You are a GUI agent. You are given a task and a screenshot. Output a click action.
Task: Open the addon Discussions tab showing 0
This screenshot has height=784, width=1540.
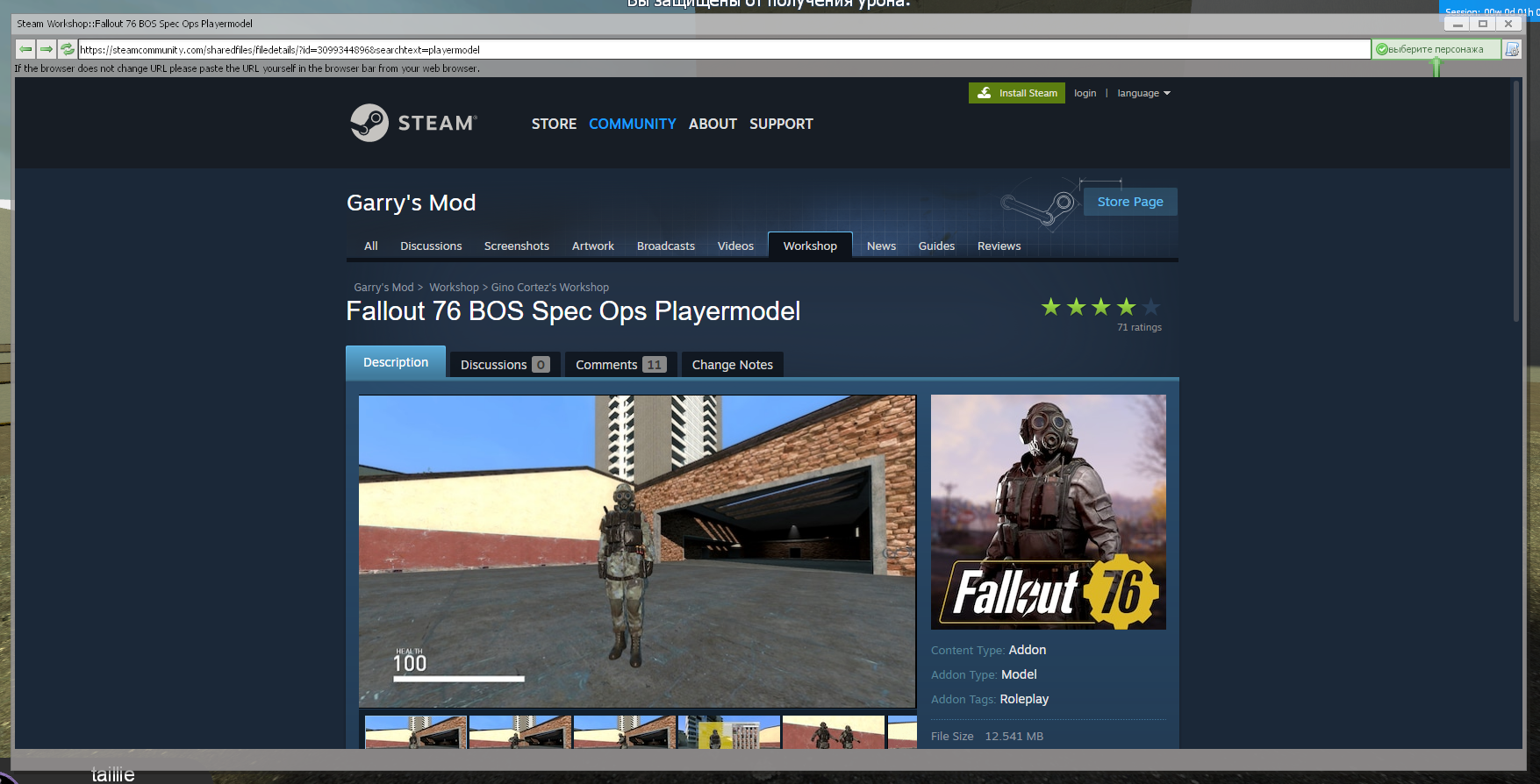click(505, 365)
